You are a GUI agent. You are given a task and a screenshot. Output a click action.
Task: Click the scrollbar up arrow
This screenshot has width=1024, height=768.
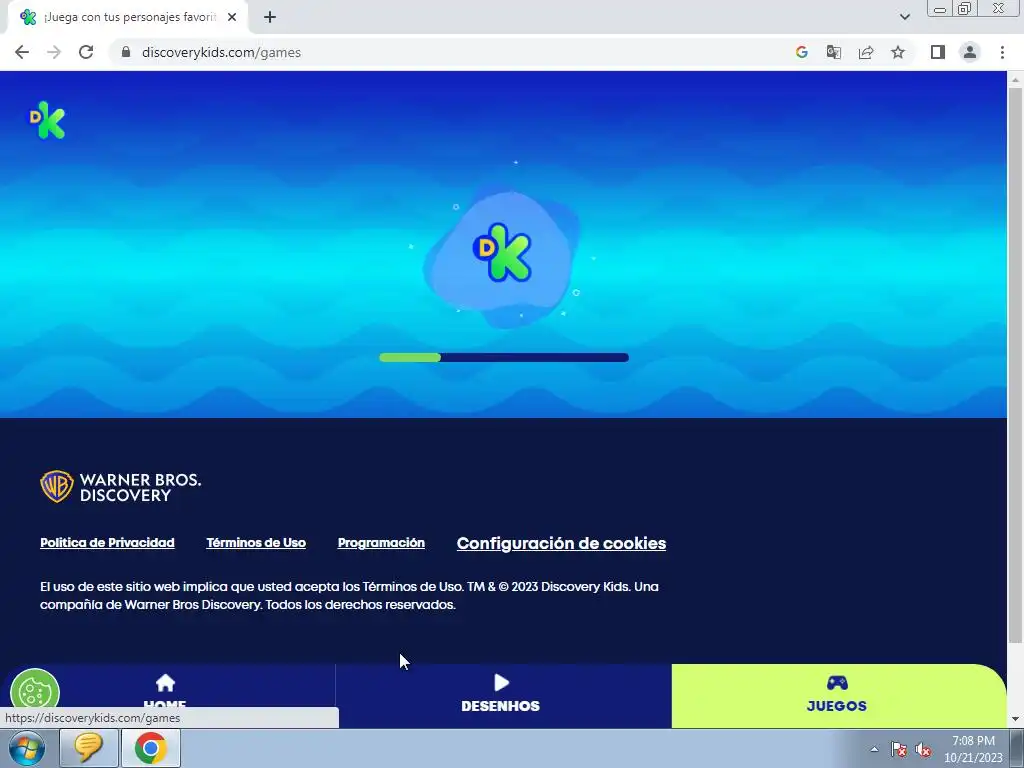point(1015,80)
